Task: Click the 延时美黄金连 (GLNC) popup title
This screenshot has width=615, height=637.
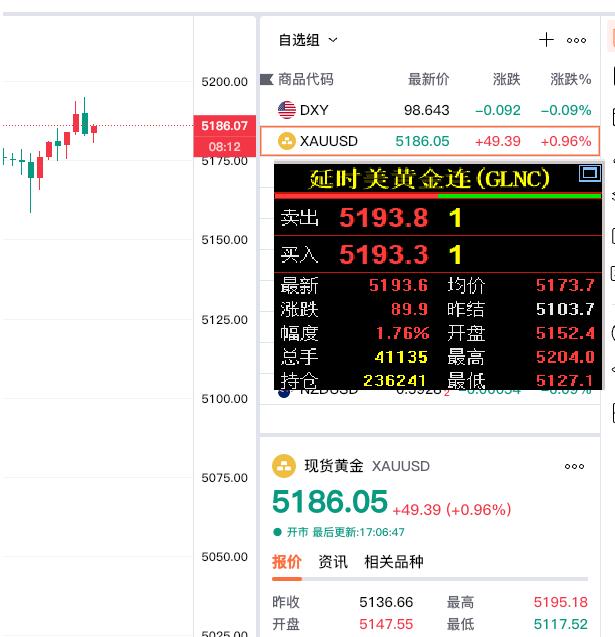Action: tap(429, 179)
